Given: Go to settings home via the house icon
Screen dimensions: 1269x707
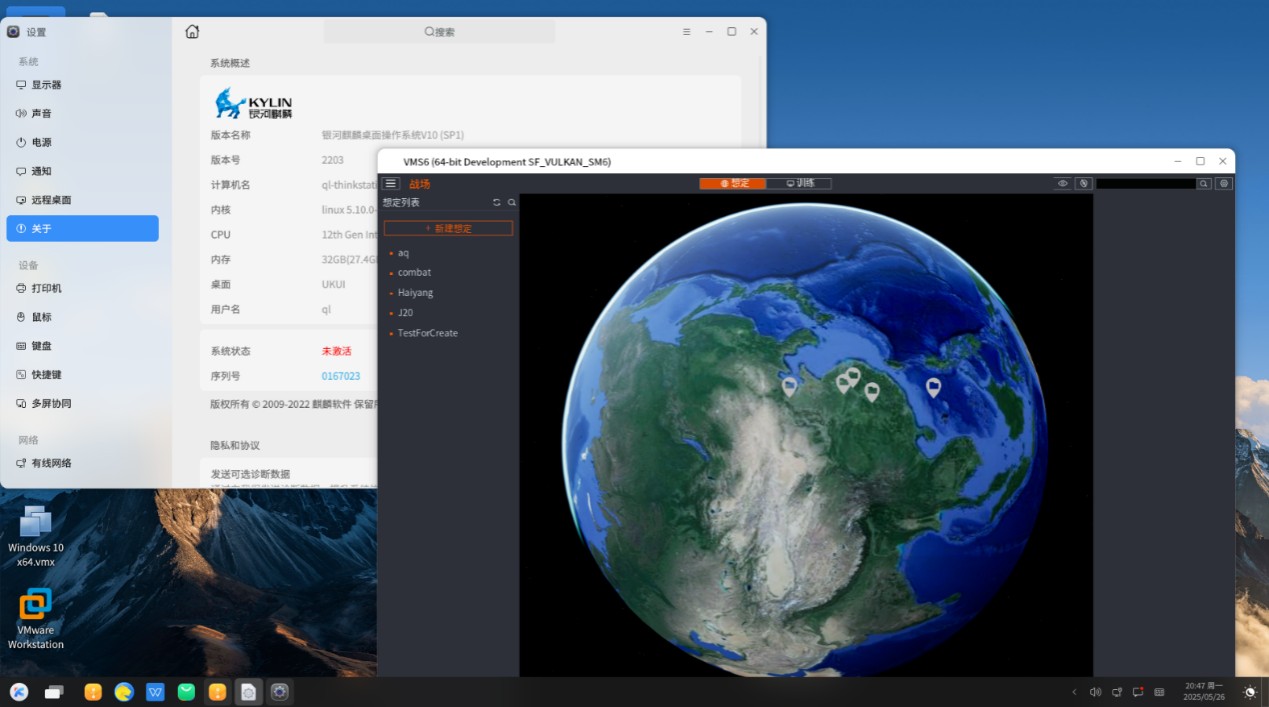Looking at the screenshot, I should coord(192,32).
